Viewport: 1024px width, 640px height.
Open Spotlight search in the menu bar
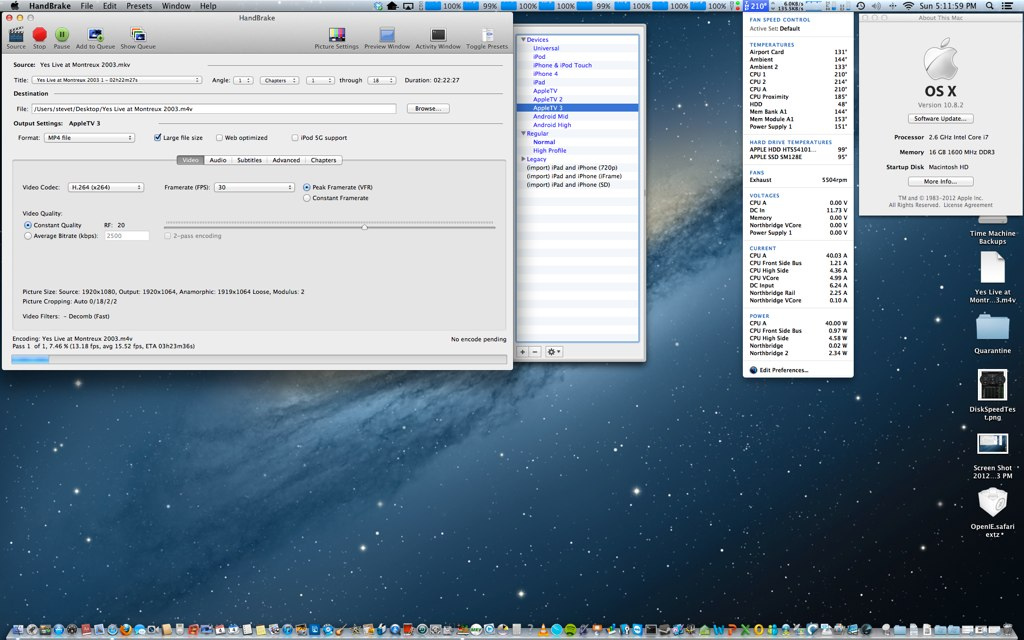tap(989, 6)
